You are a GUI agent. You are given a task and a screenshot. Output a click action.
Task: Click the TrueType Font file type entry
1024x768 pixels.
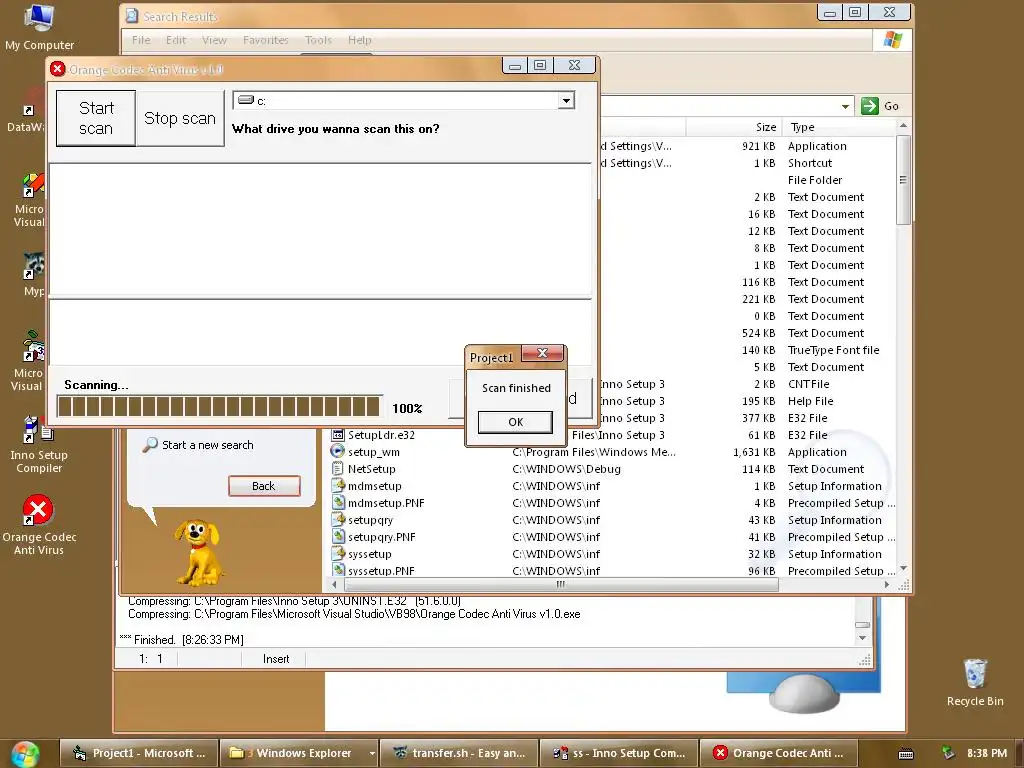(833, 350)
